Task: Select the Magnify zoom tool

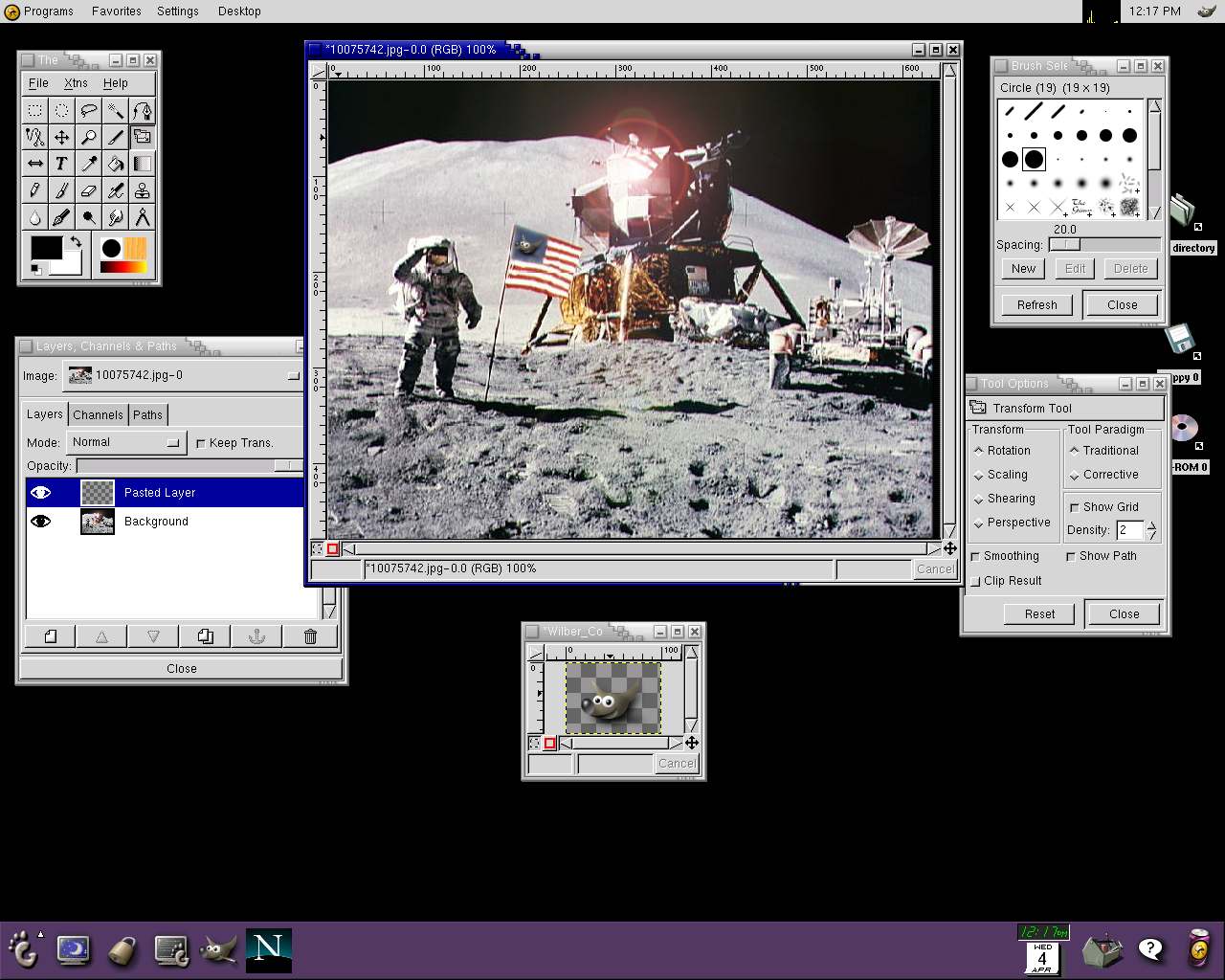Action: 88,137
